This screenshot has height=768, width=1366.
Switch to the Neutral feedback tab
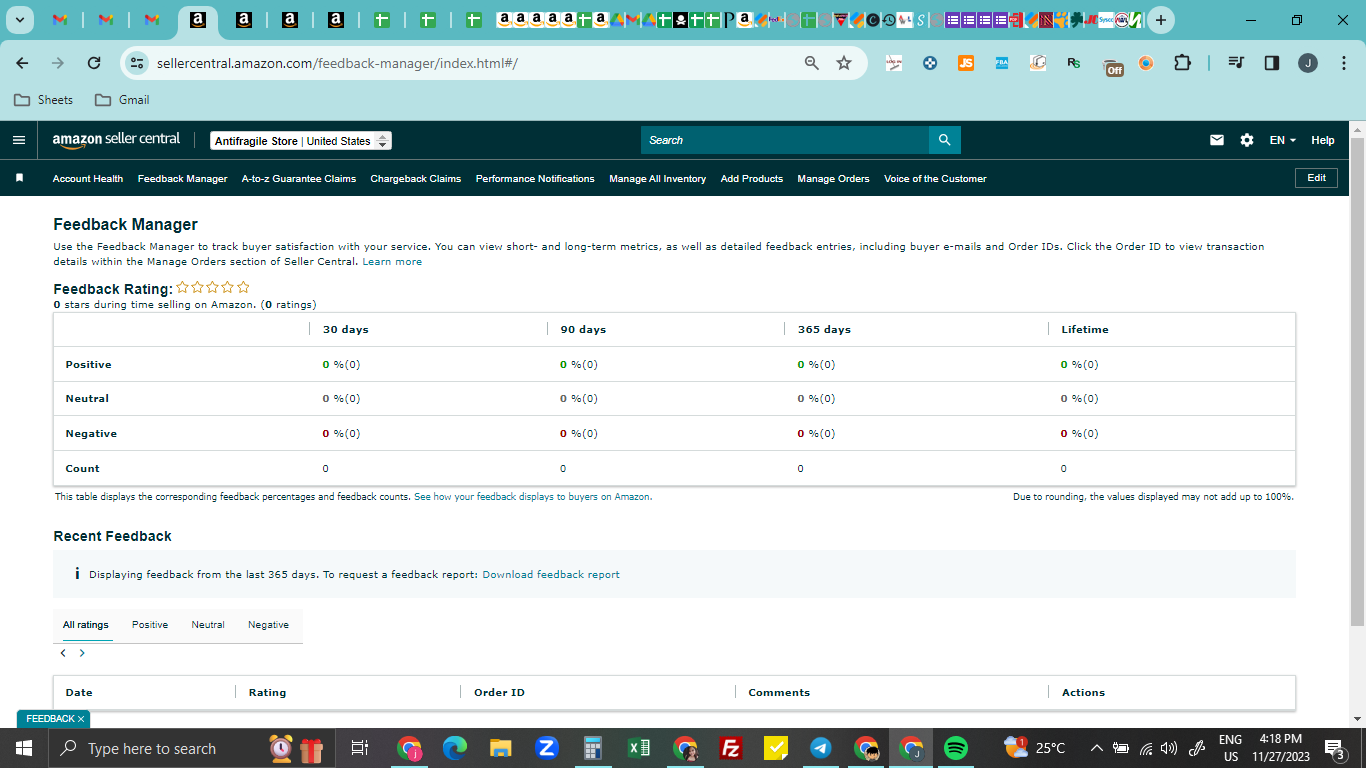[208, 625]
